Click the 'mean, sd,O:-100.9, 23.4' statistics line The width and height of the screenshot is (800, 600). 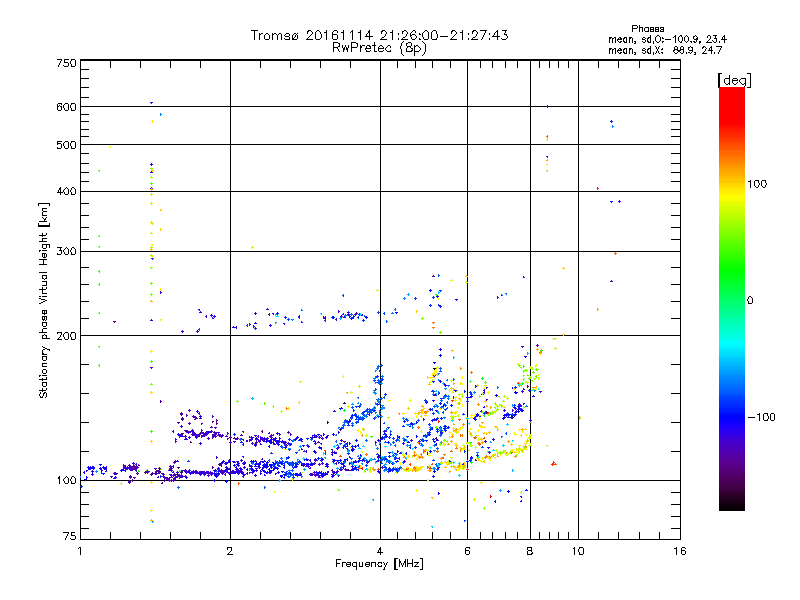point(667,39)
